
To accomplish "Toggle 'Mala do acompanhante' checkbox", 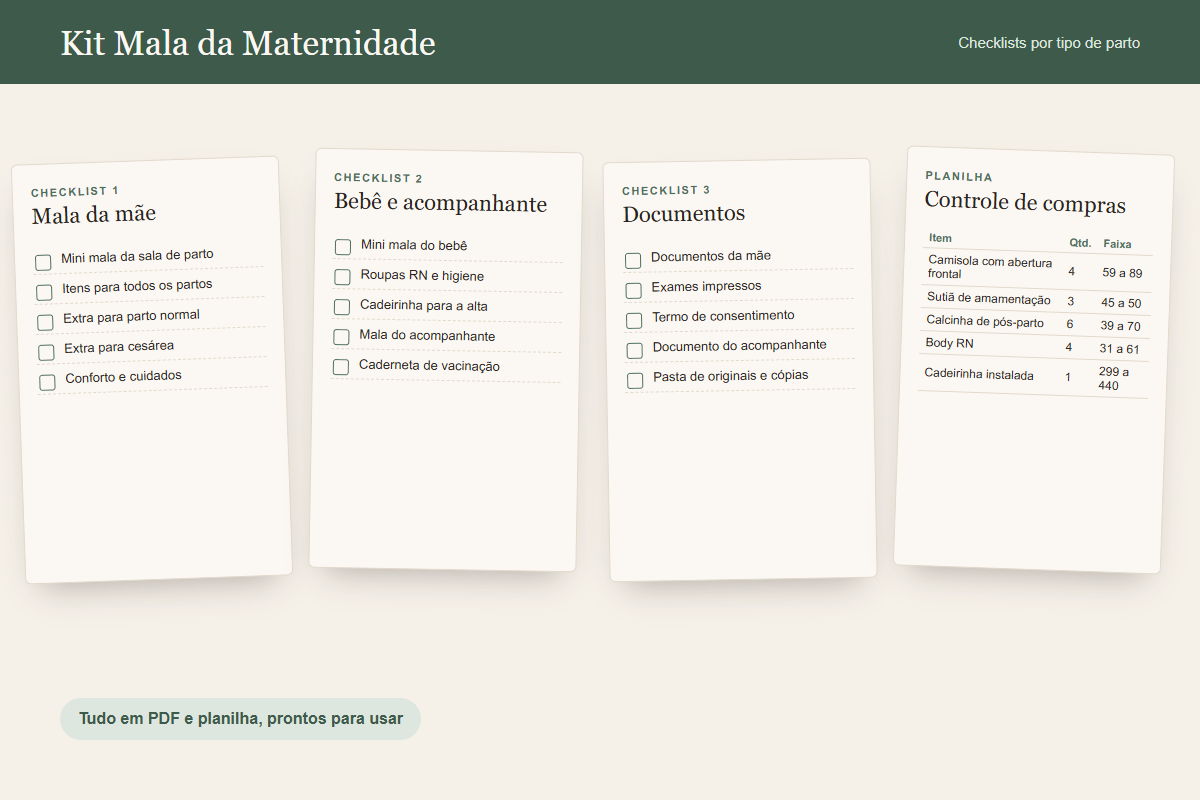I will 341,336.
